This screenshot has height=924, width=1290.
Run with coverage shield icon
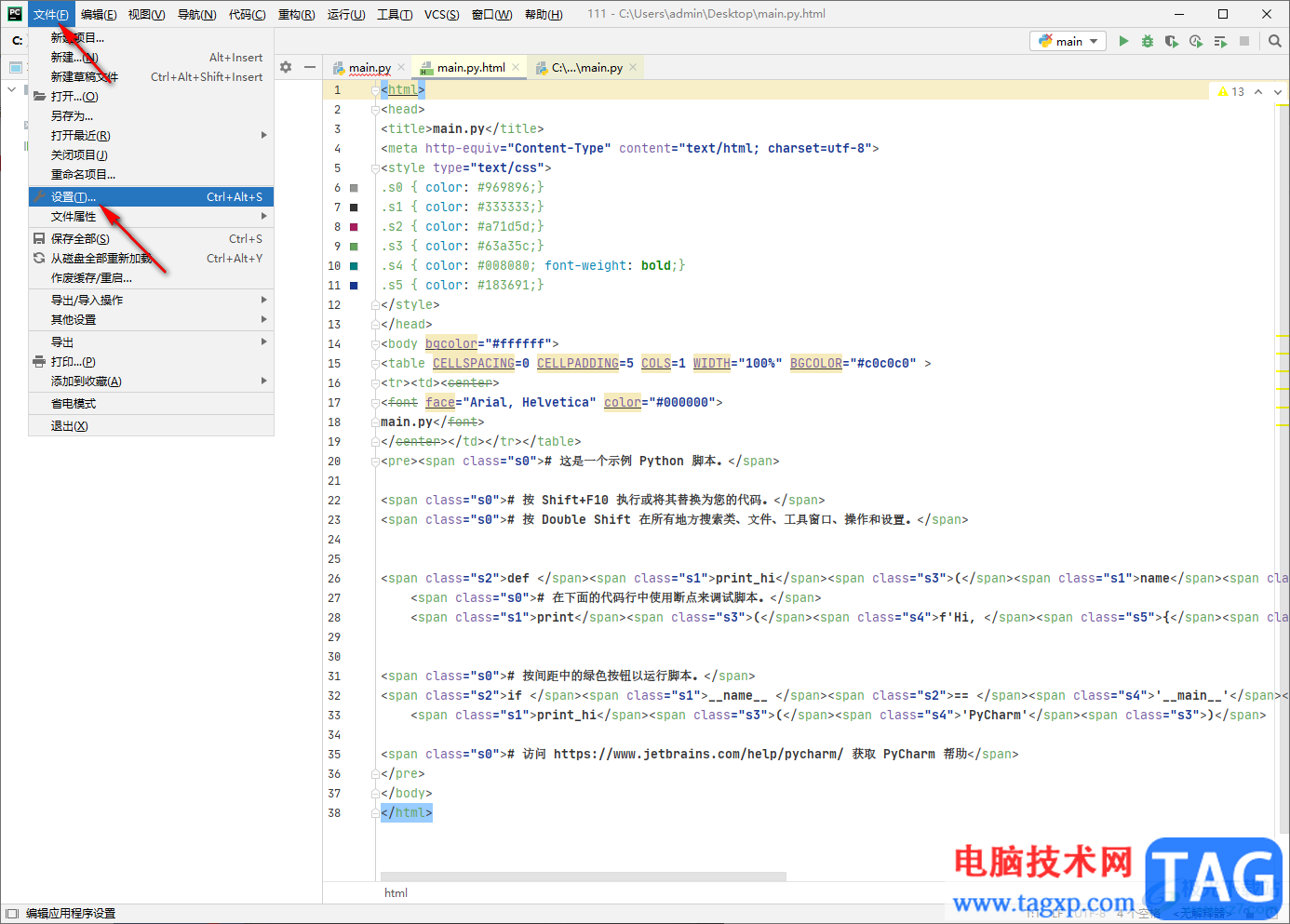(x=1172, y=41)
